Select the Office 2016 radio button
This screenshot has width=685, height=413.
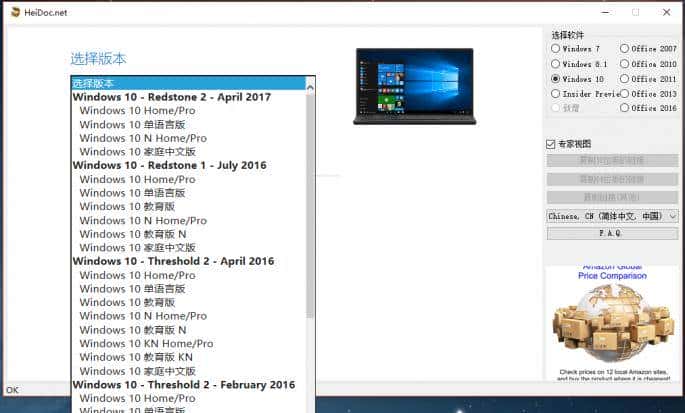tap(625, 108)
